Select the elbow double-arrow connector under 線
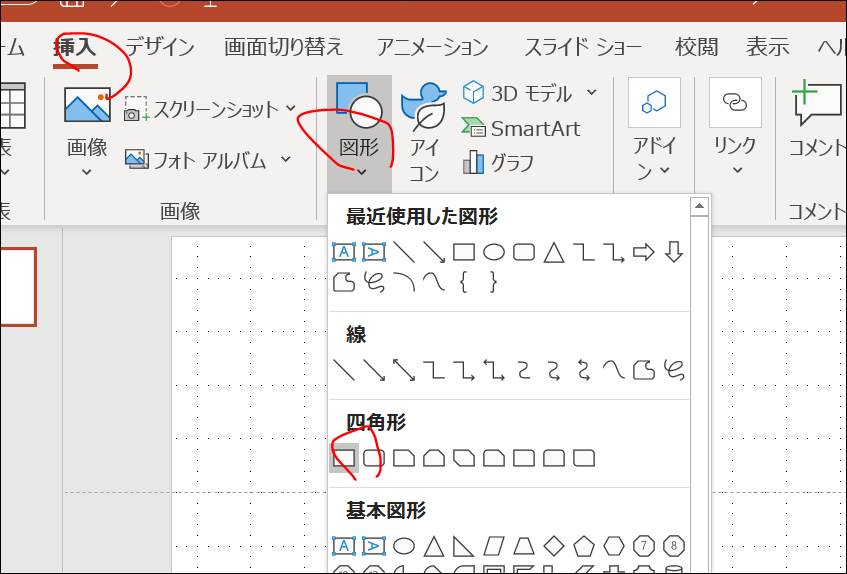Screen dimensions: 847x574 pos(494,370)
